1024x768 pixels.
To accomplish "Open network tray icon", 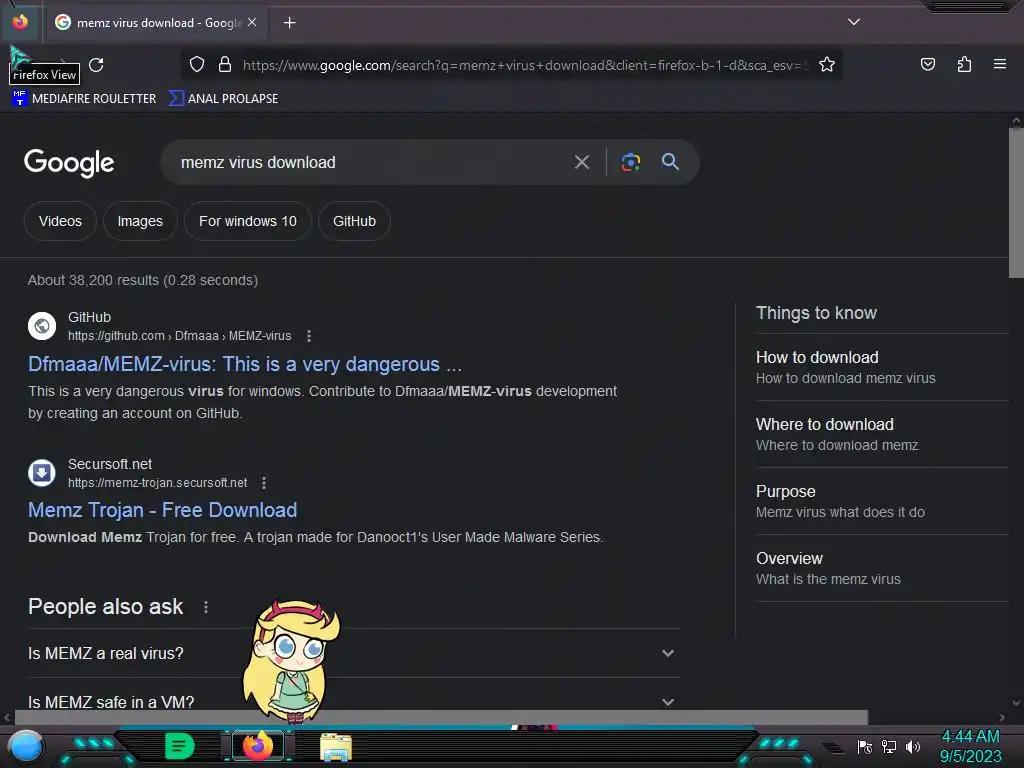I will pos(889,747).
